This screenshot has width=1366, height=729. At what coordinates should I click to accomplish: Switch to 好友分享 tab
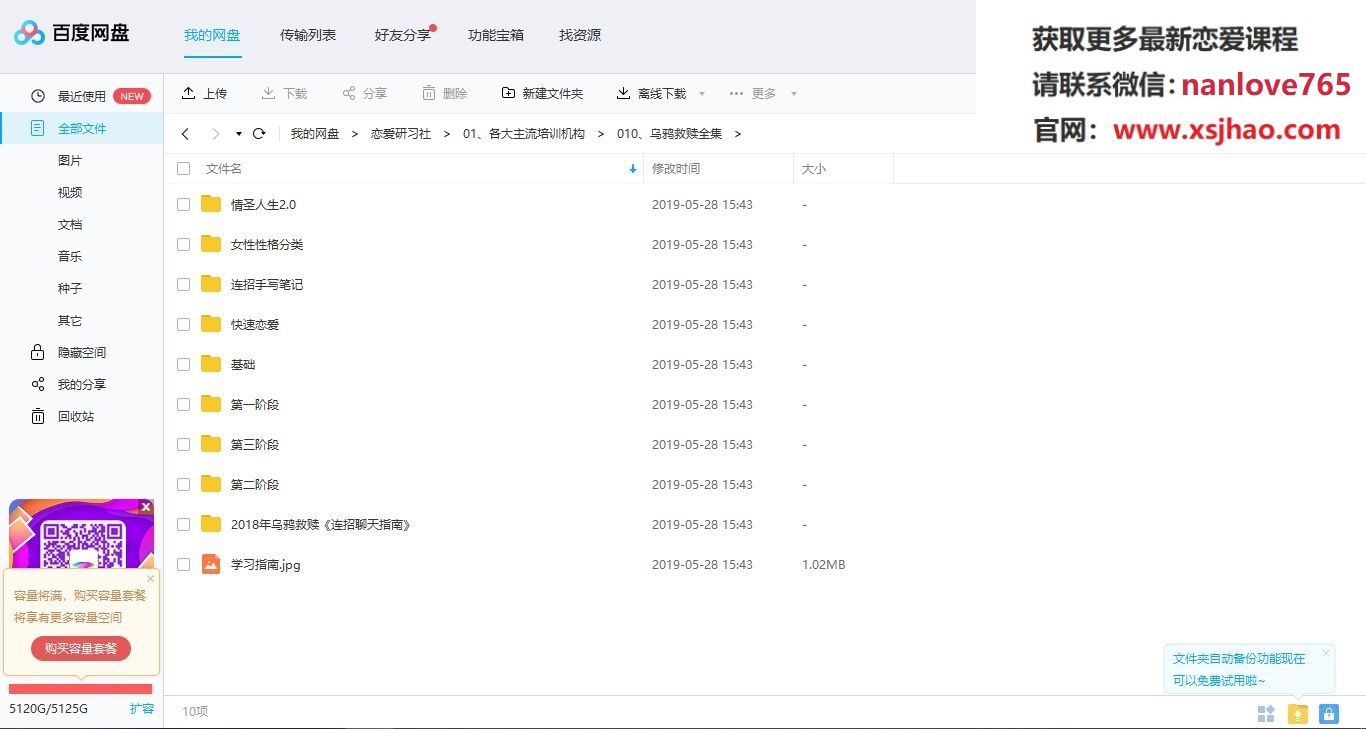(403, 35)
